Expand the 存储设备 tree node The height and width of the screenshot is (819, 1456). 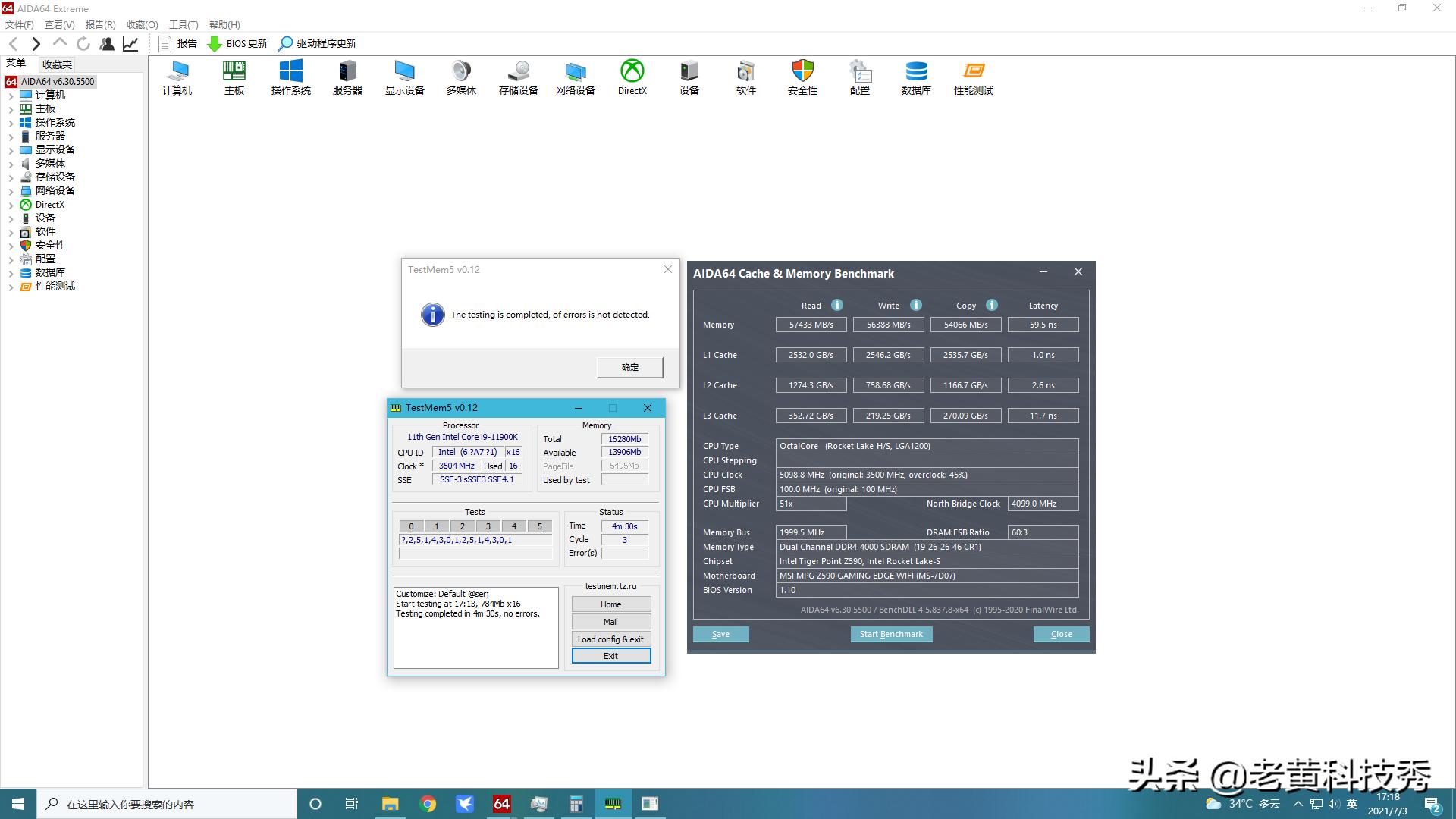click(x=11, y=177)
